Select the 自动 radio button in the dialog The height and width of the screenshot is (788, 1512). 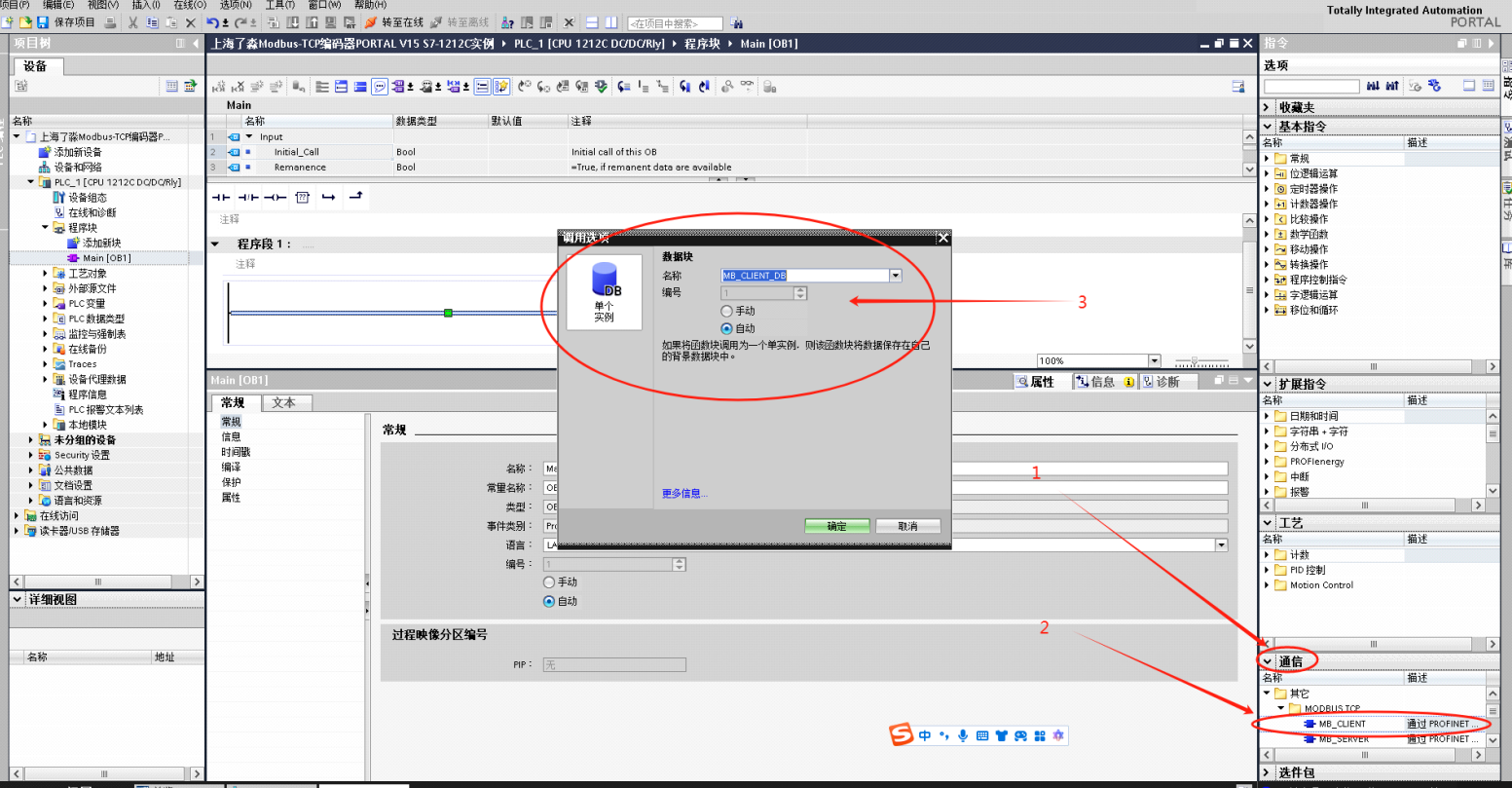(x=726, y=328)
